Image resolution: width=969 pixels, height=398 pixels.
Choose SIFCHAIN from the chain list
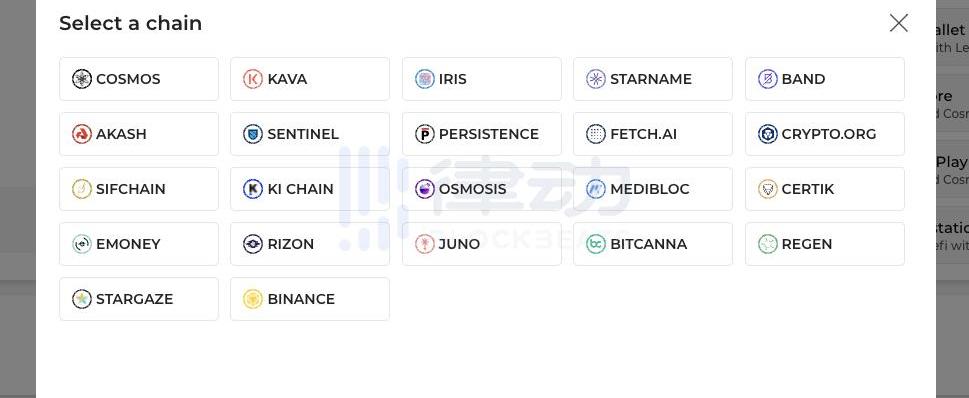(139, 189)
